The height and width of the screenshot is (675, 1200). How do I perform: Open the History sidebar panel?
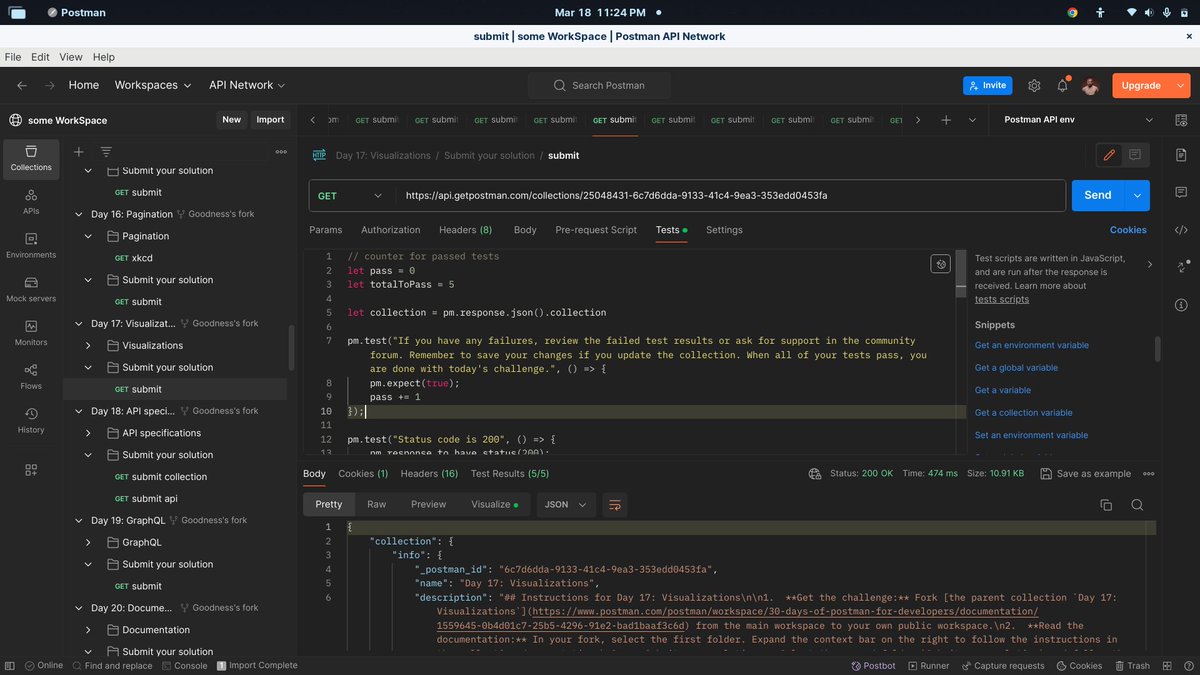click(31, 420)
